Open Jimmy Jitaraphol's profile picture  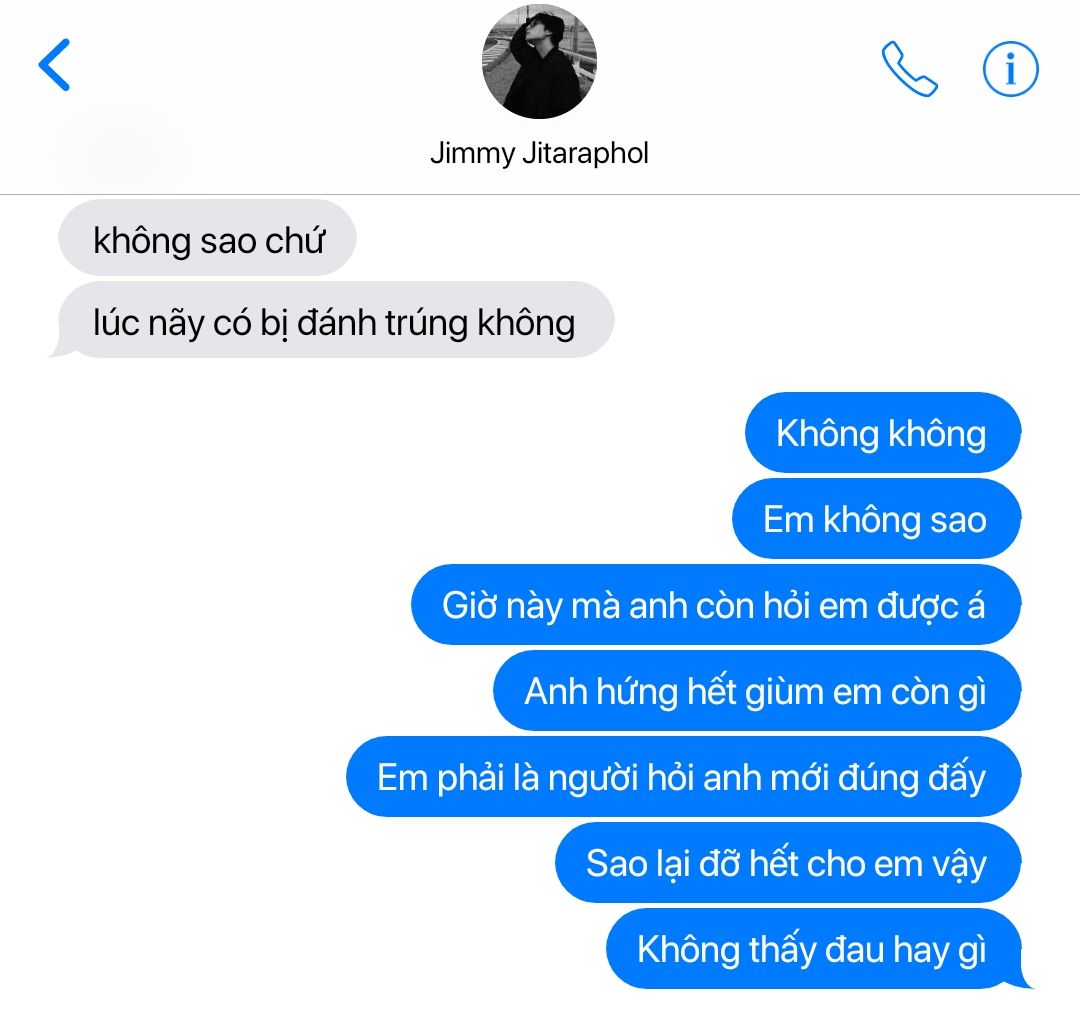point(539,61)
